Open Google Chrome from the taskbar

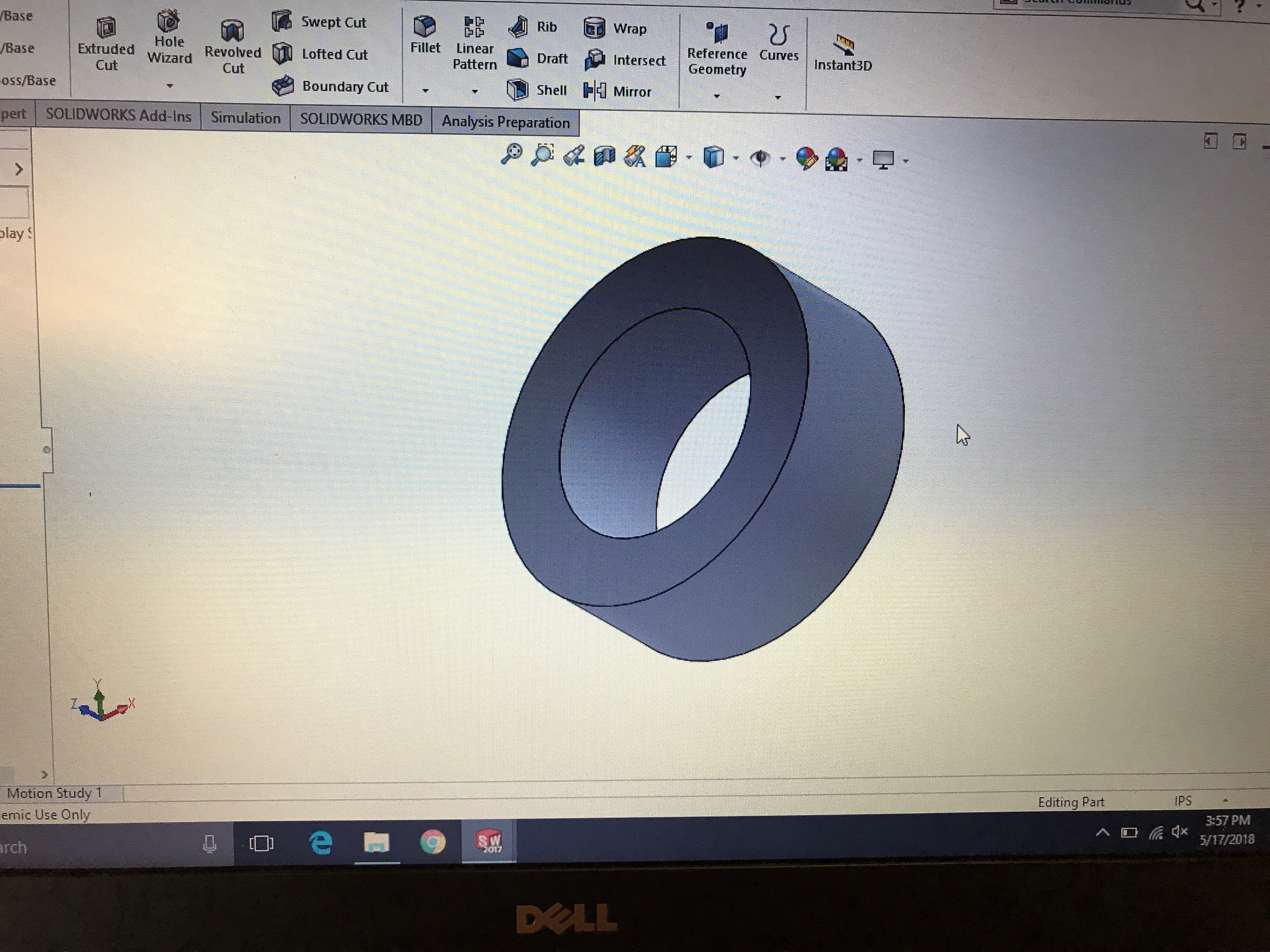432,842
